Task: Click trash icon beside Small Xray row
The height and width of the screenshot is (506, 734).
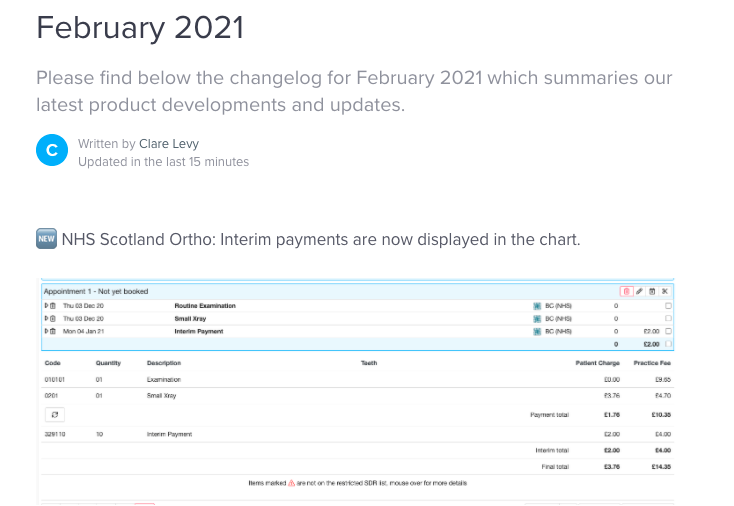Action: point(54,318)
